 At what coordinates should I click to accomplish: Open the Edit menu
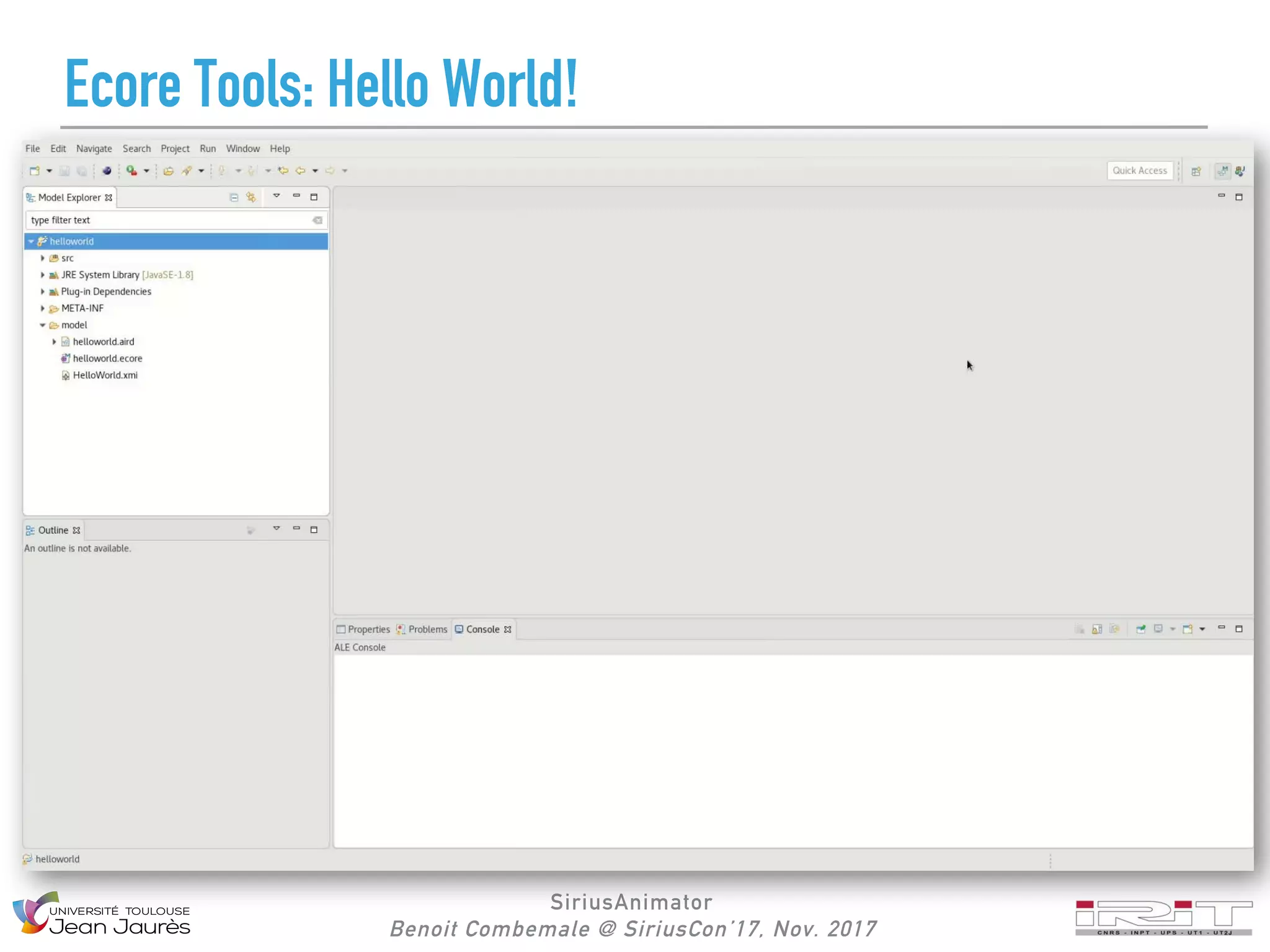[x=58, y=149]
